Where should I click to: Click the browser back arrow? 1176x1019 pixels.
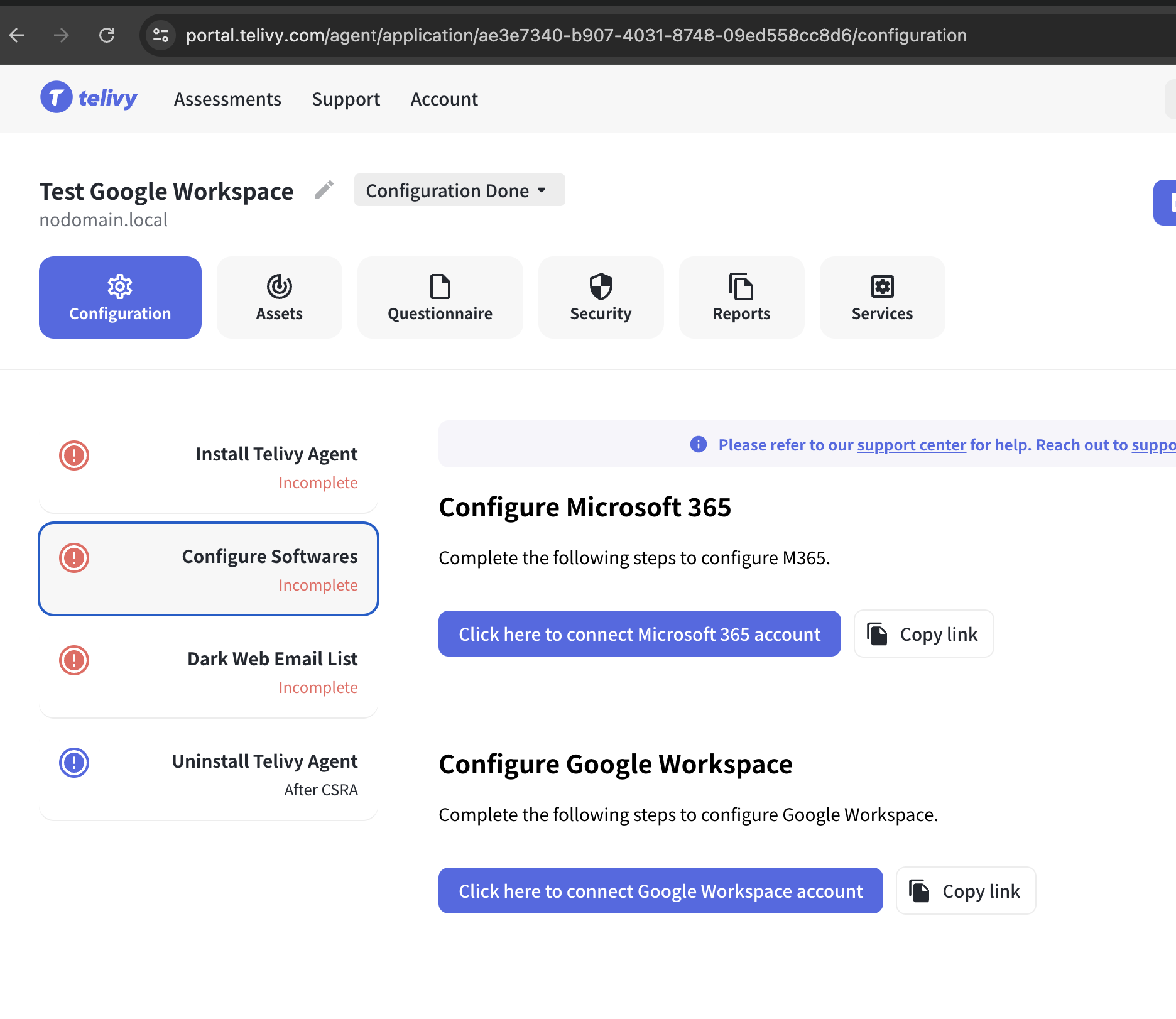17,35
